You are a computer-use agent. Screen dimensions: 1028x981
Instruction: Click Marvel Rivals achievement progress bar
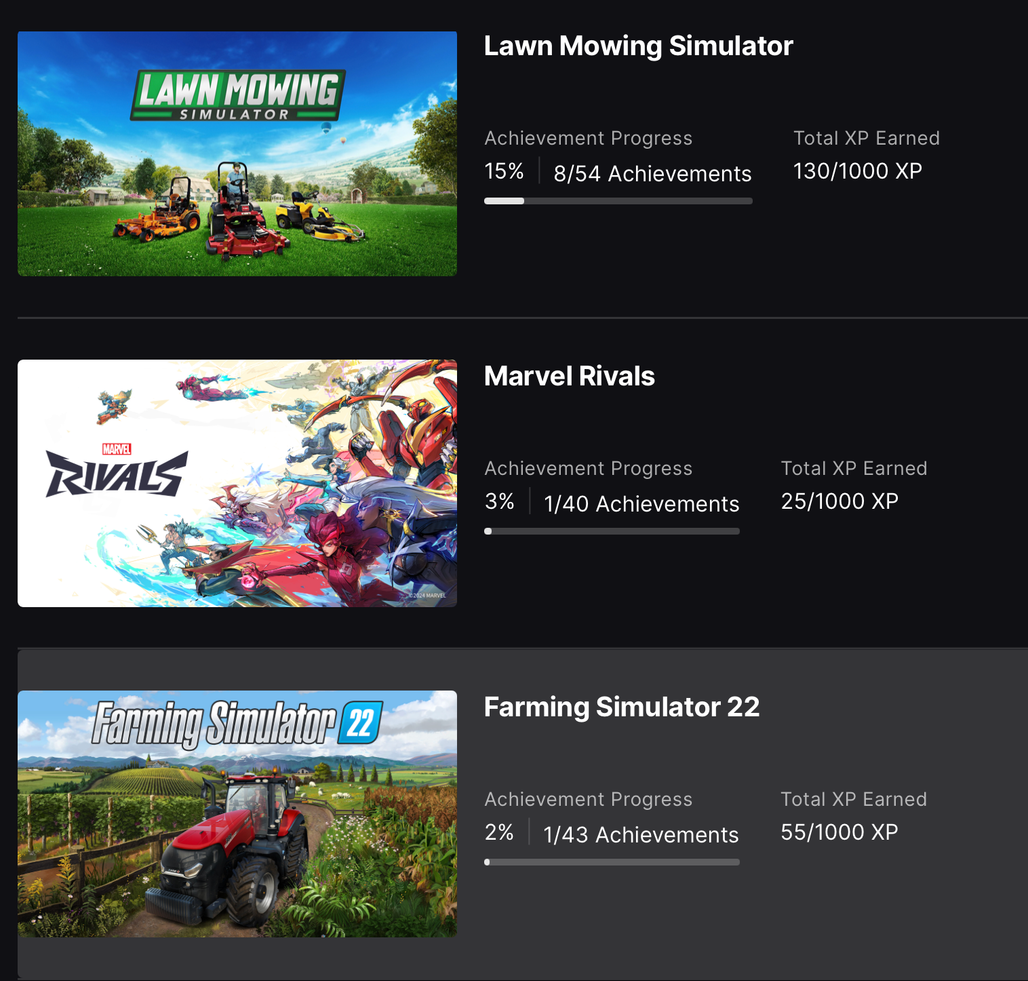click(x=612, y=531)
